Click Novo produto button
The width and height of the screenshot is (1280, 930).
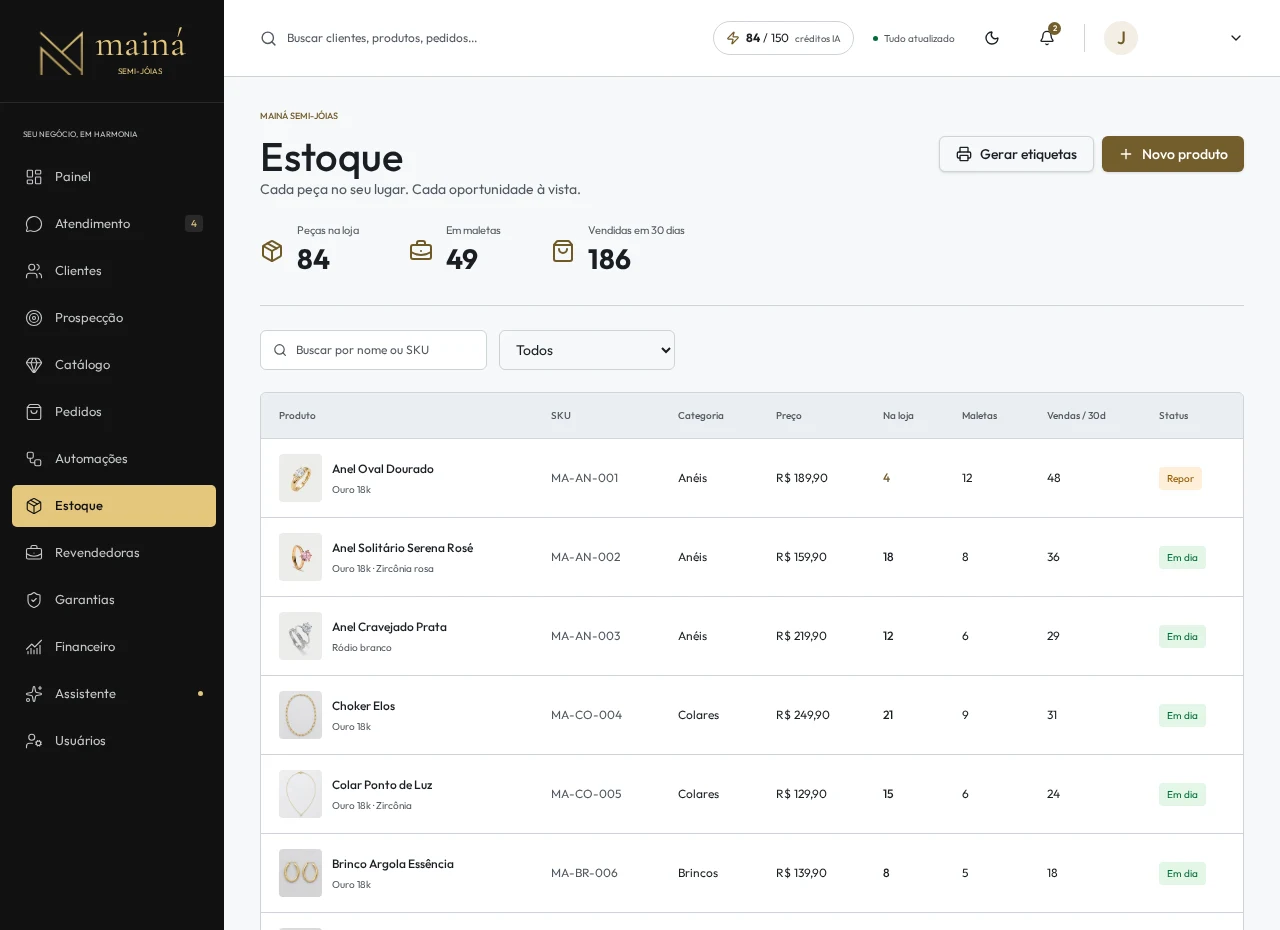1173,154
